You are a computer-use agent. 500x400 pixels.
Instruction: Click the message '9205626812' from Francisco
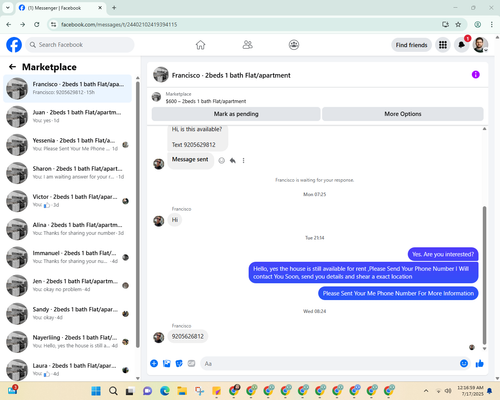188,336
